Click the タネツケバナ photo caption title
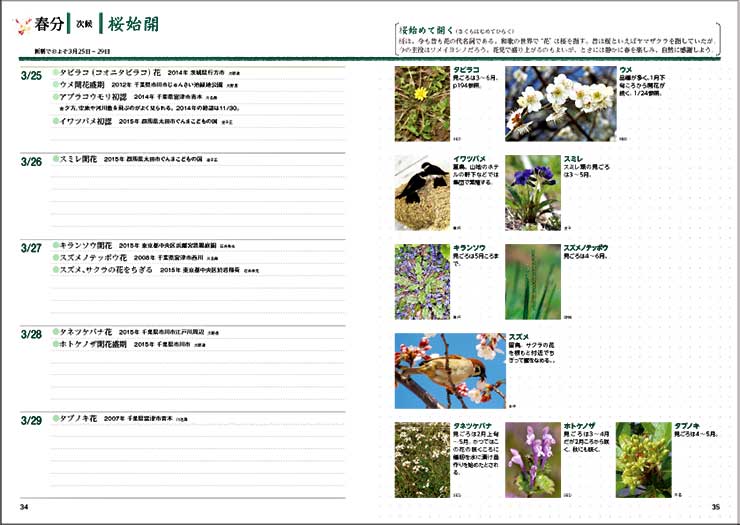Screen dimensions: 740x525 (x=473, y=426)
